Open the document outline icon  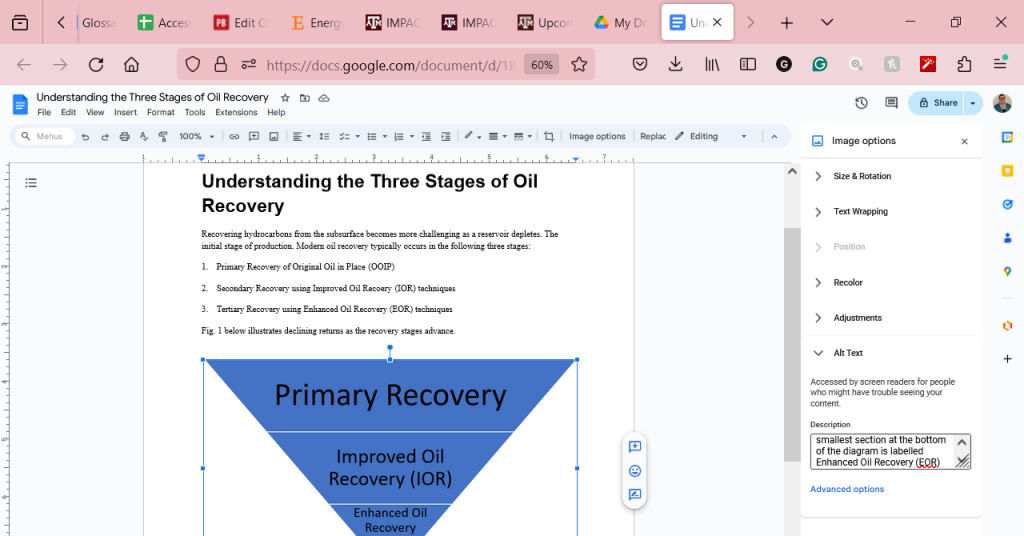(x=31, y=183)
